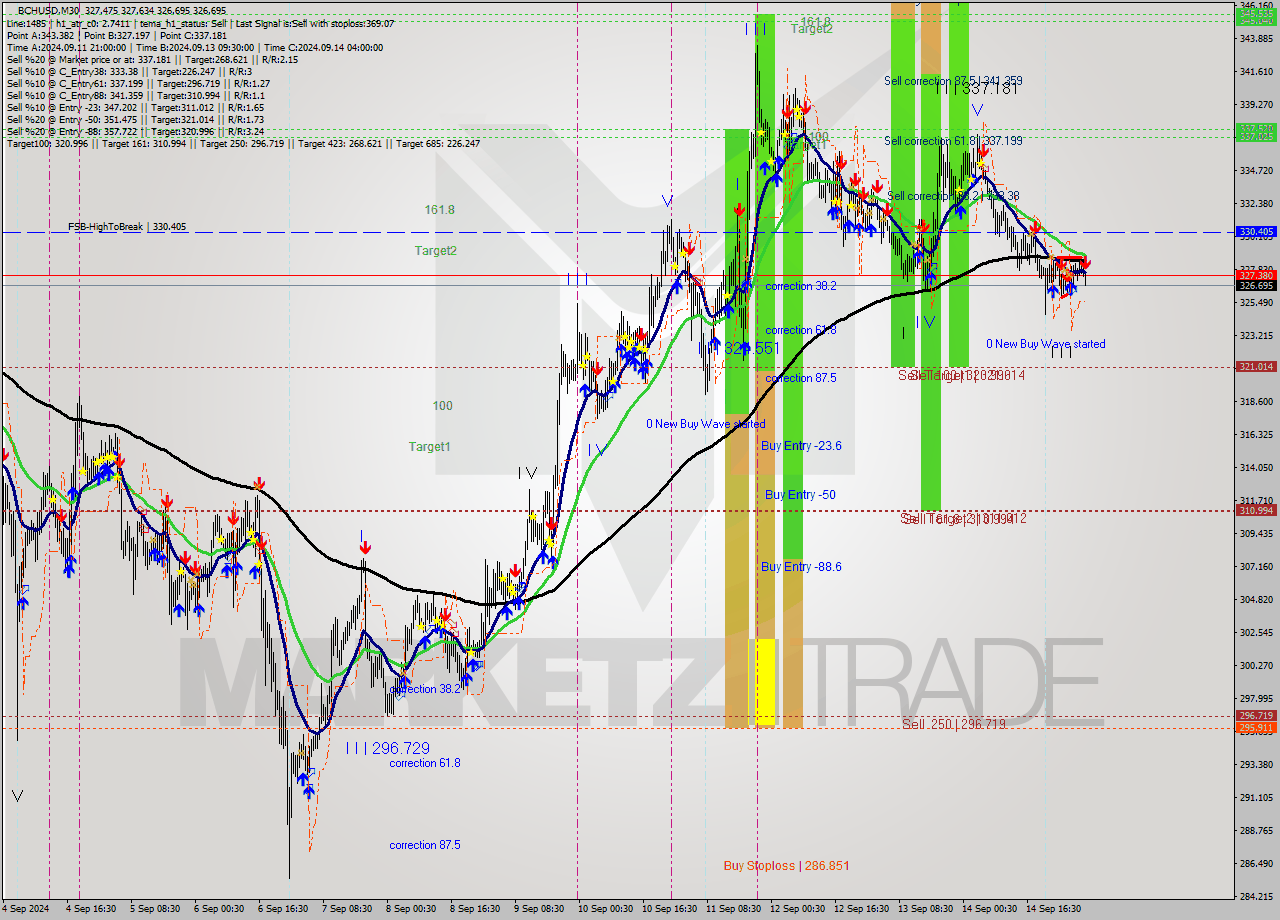Screen dimensions: 1280x920
Task: Click the 300.270 price scale value
Action: click(1256, 666)
